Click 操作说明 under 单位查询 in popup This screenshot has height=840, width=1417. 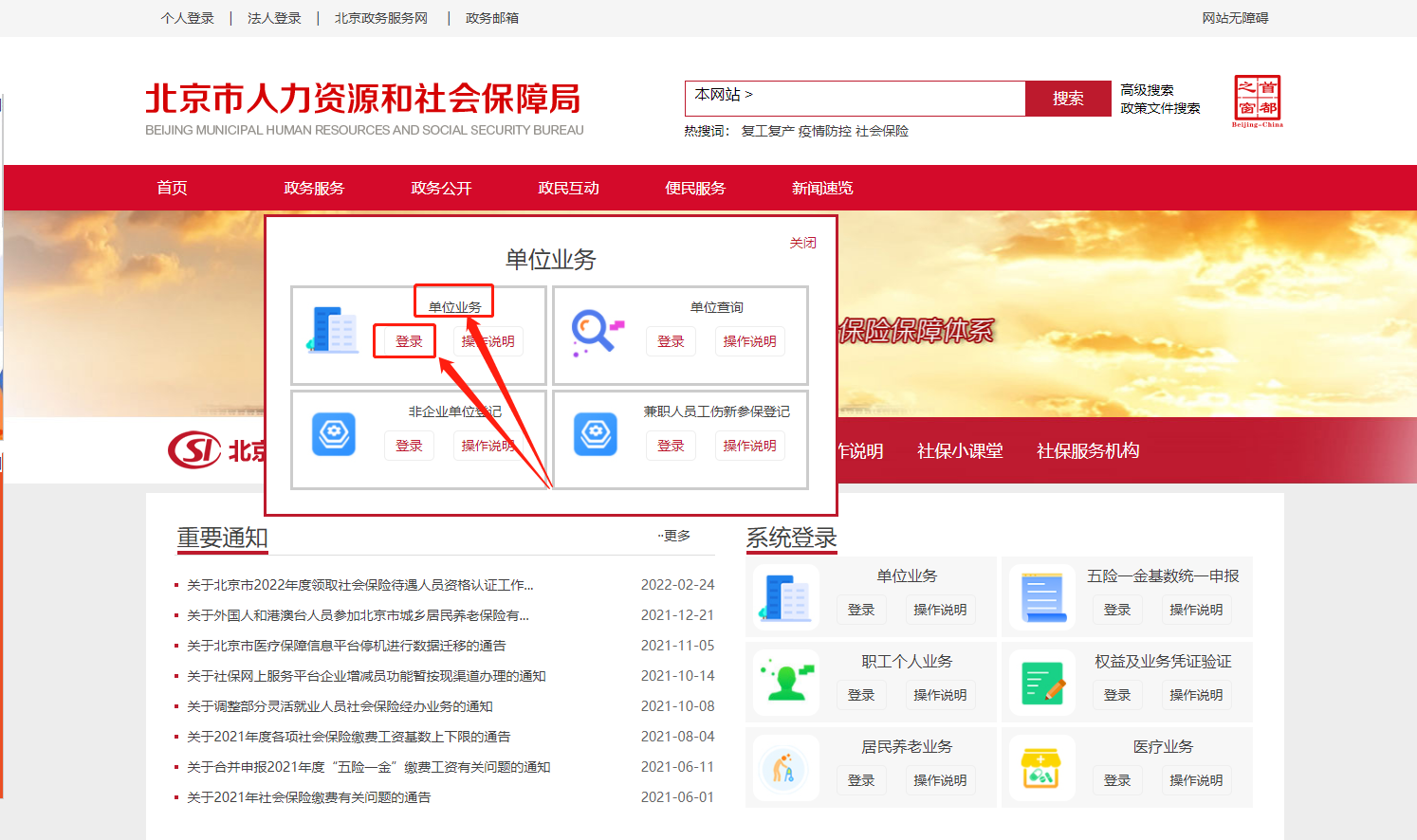click(x=749, y=341)
